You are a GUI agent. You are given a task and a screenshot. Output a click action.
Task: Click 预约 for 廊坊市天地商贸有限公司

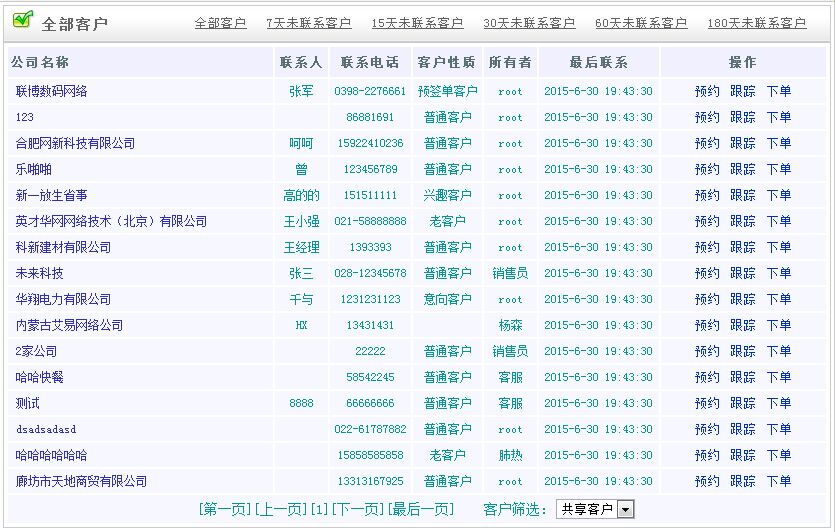(707, 481)
